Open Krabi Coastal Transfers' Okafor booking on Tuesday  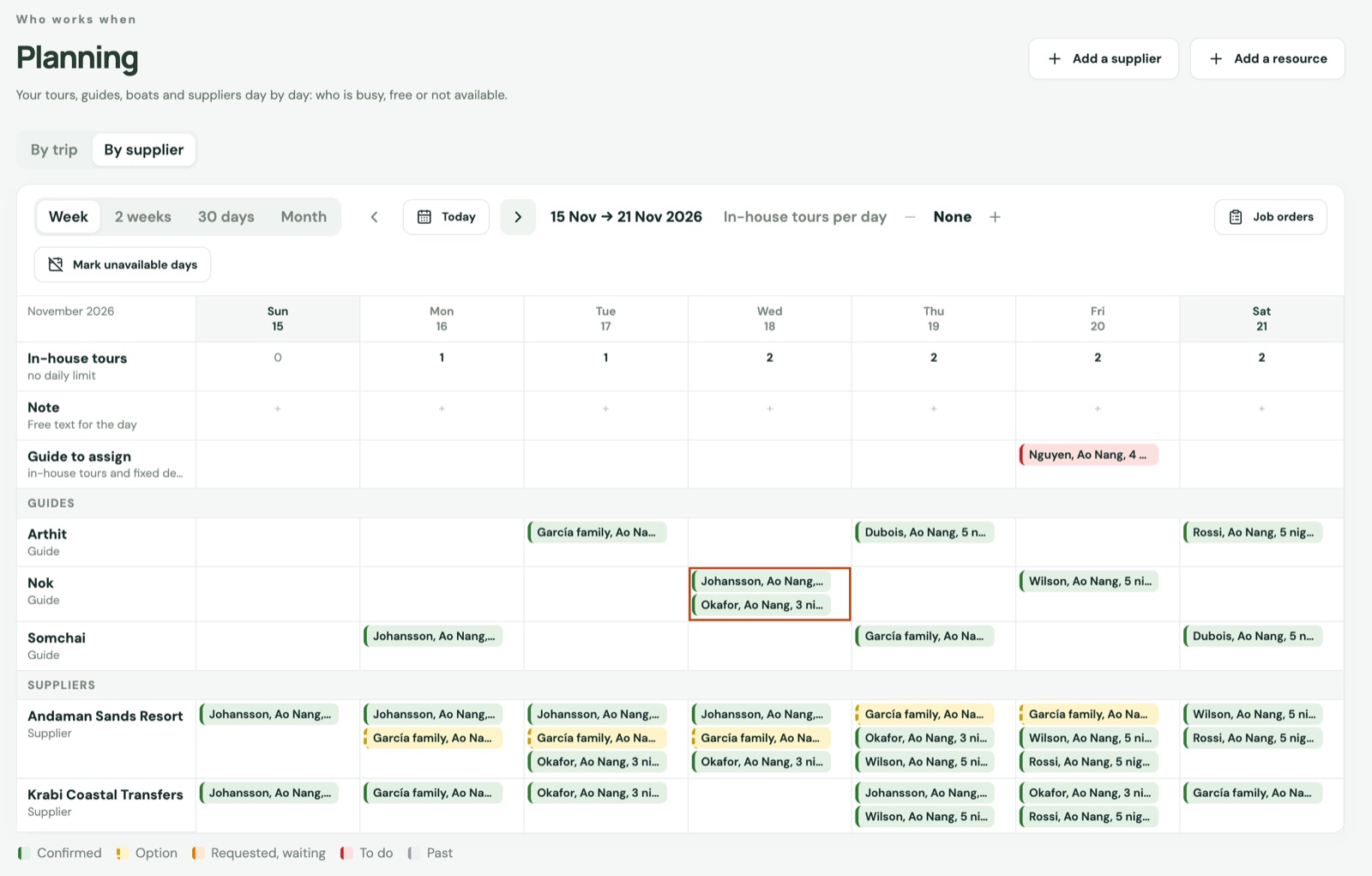pos(597,793)
